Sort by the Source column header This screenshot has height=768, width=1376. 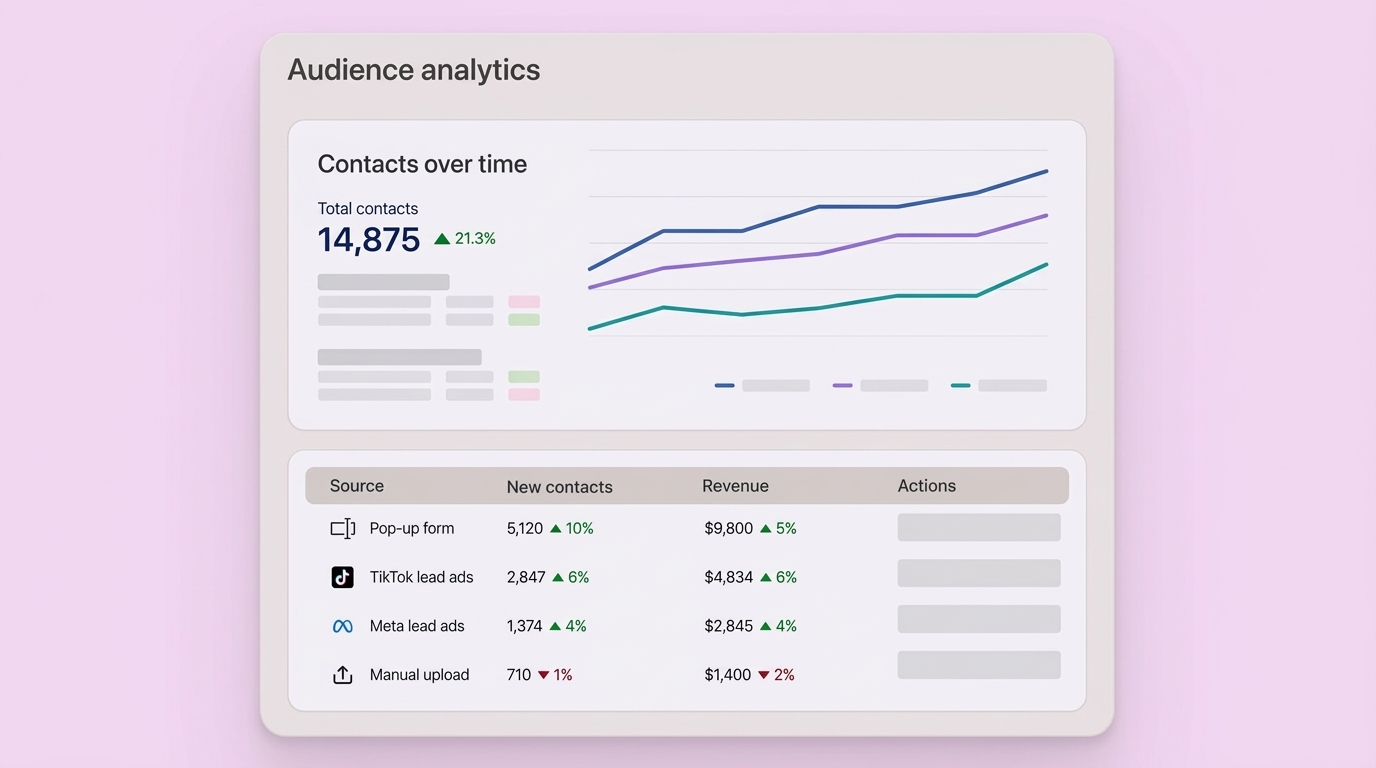click(357, 486)
